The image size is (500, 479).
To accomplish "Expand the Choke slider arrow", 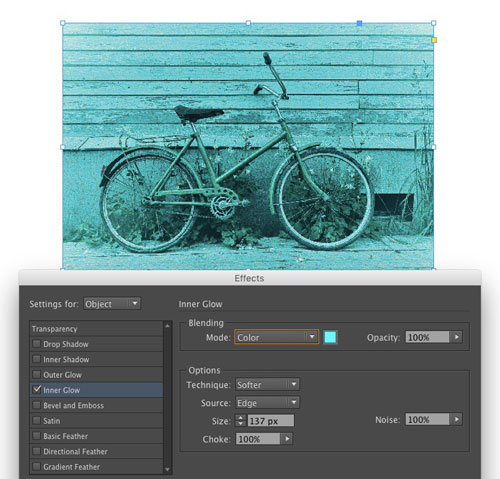I will [x=287, y=439].
